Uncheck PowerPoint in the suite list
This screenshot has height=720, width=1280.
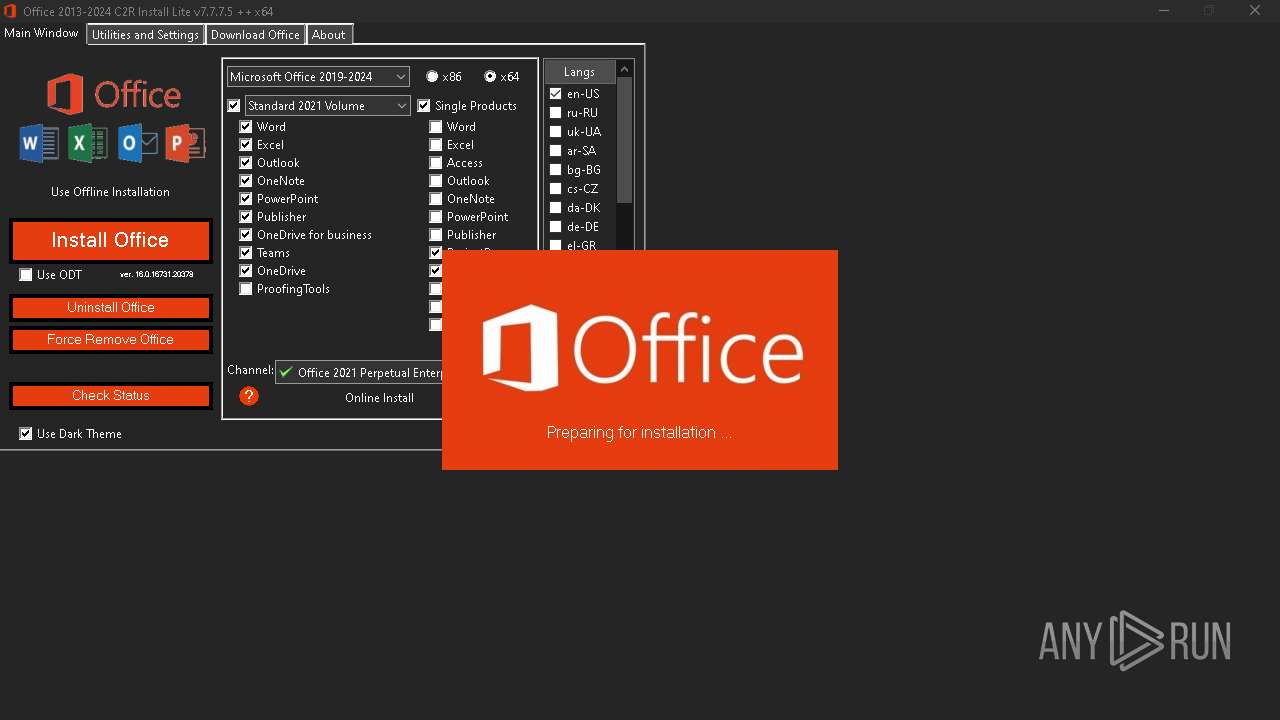246,199
